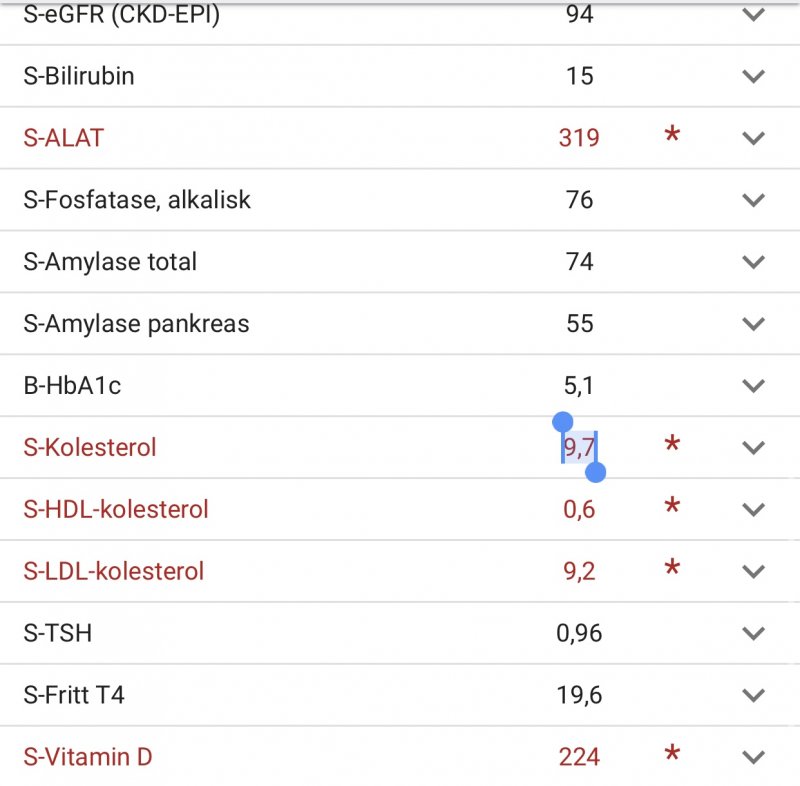This screenshot has height=786, width=800.
Task: Expand the S-Amylase pankreas chevron
Action: tap(753, 324)
